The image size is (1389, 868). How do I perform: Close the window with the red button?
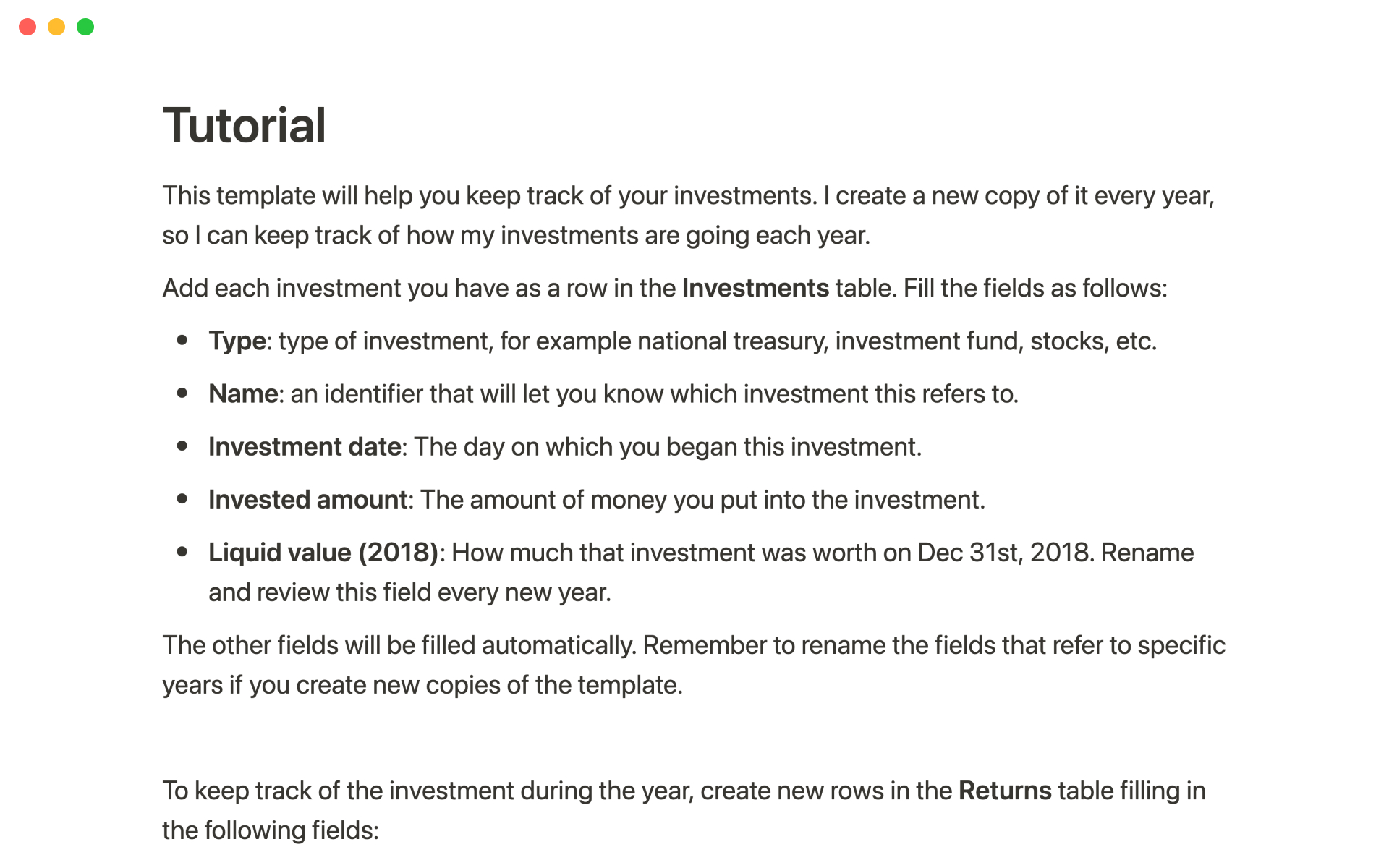click(x=27, y=27)
